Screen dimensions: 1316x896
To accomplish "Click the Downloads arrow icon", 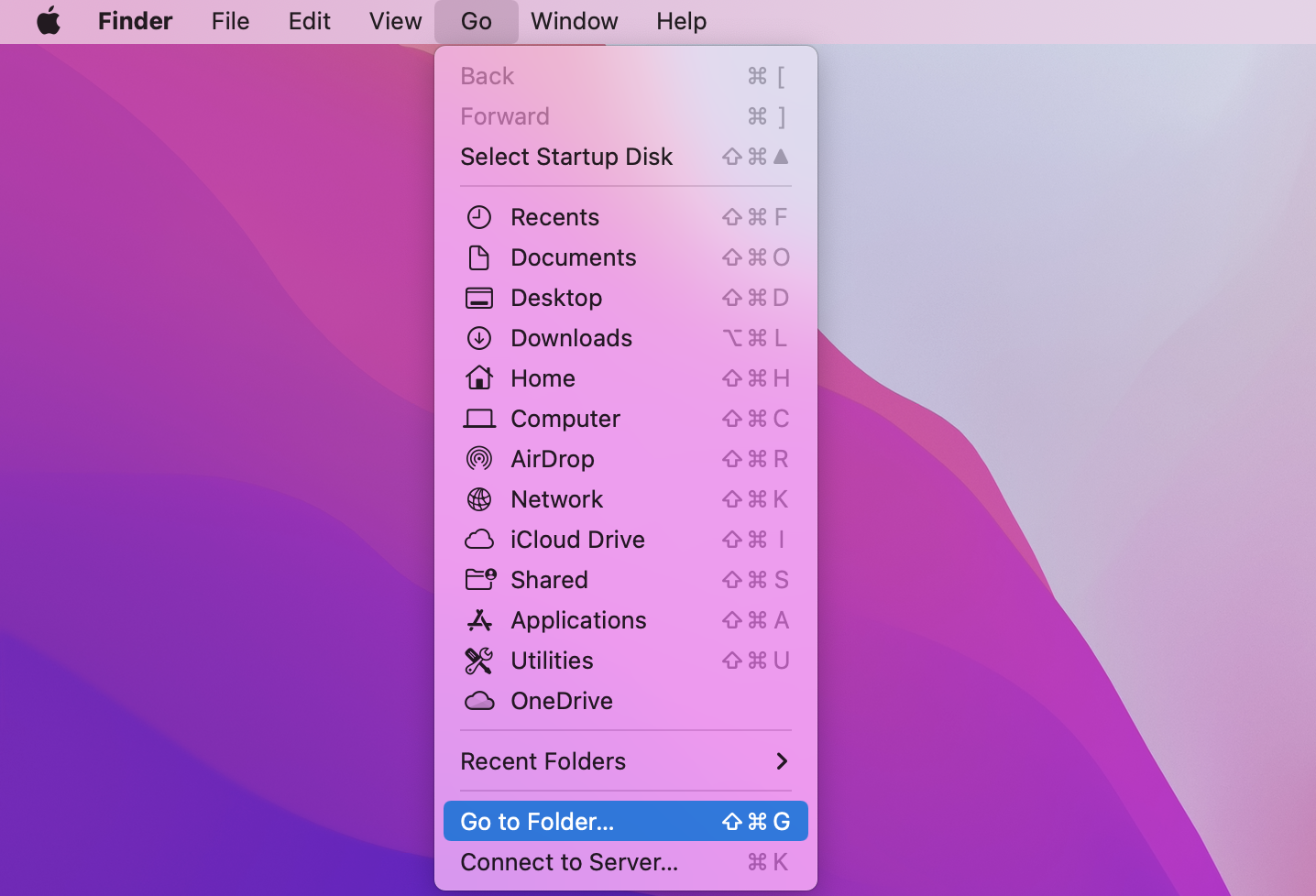I will pos(479,338).
